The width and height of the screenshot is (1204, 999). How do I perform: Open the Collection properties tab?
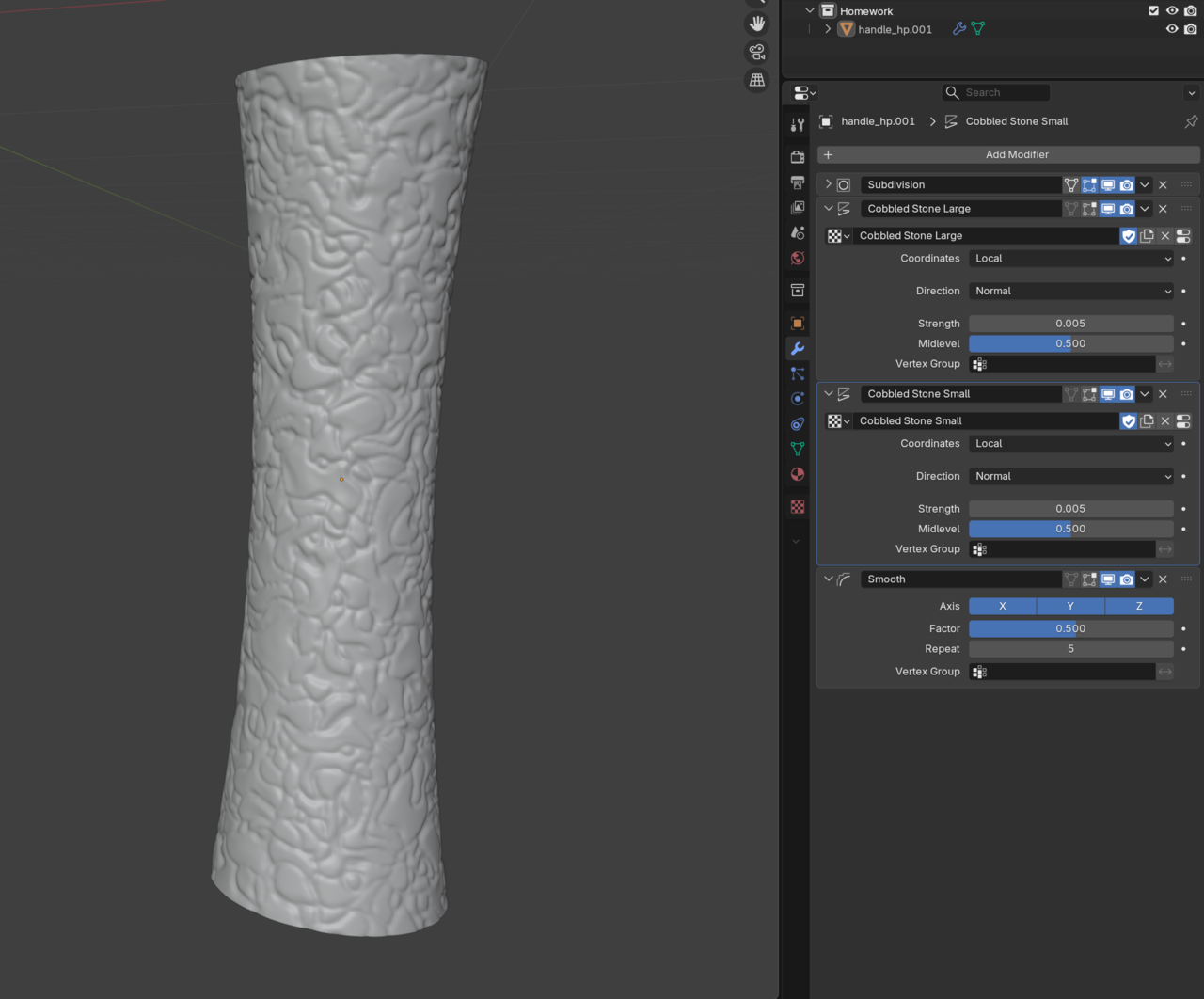point(798,290)
